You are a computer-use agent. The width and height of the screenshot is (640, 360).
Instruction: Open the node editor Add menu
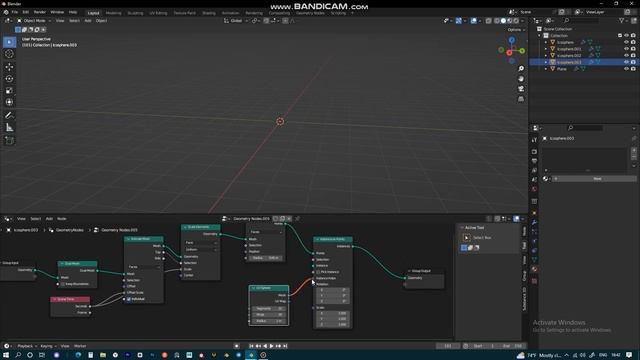pyautogui.click(x=49, y=219)
